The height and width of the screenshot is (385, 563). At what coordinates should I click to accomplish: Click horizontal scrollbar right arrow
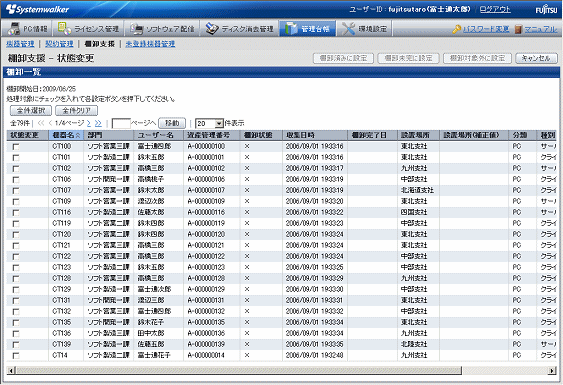pos(552,370)
